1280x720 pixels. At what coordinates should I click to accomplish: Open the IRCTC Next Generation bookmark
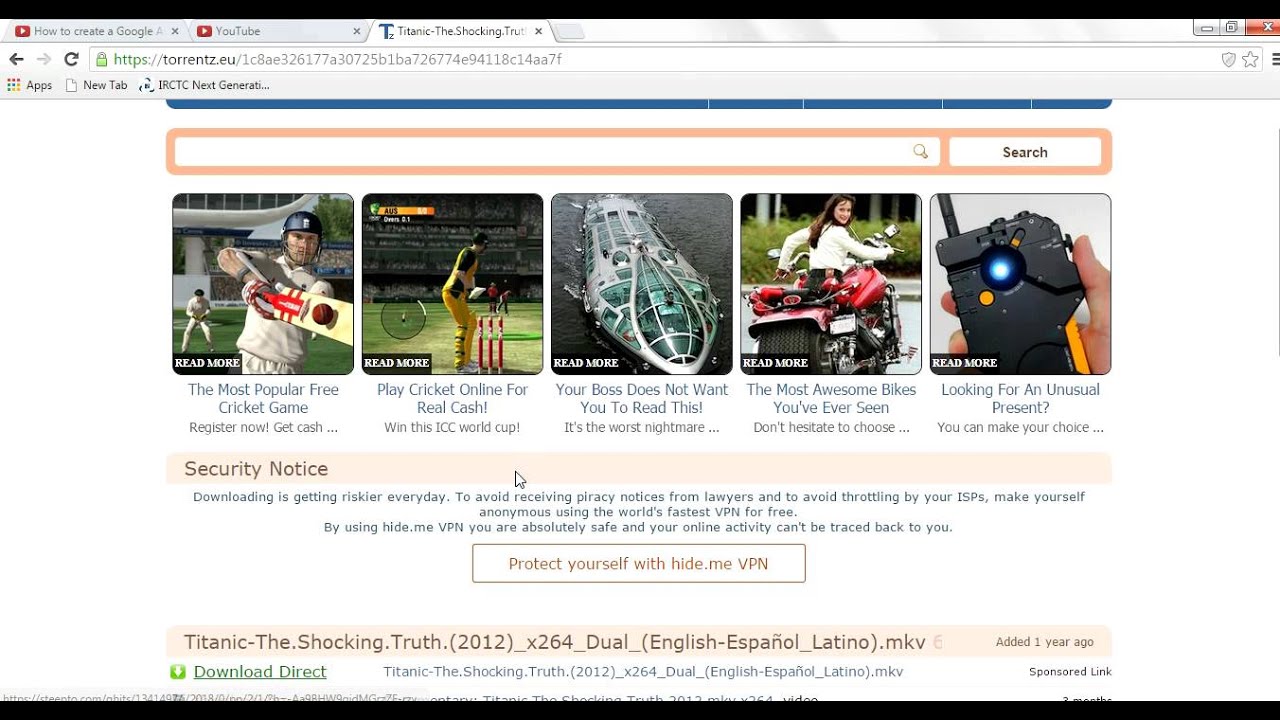tap(205, 85)
